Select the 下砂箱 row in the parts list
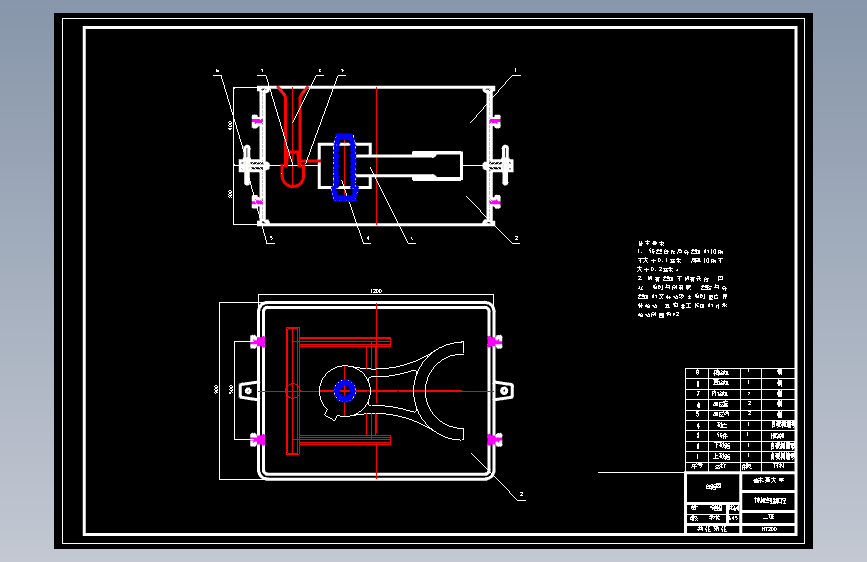Screen dimensions: 867x562 740,446
